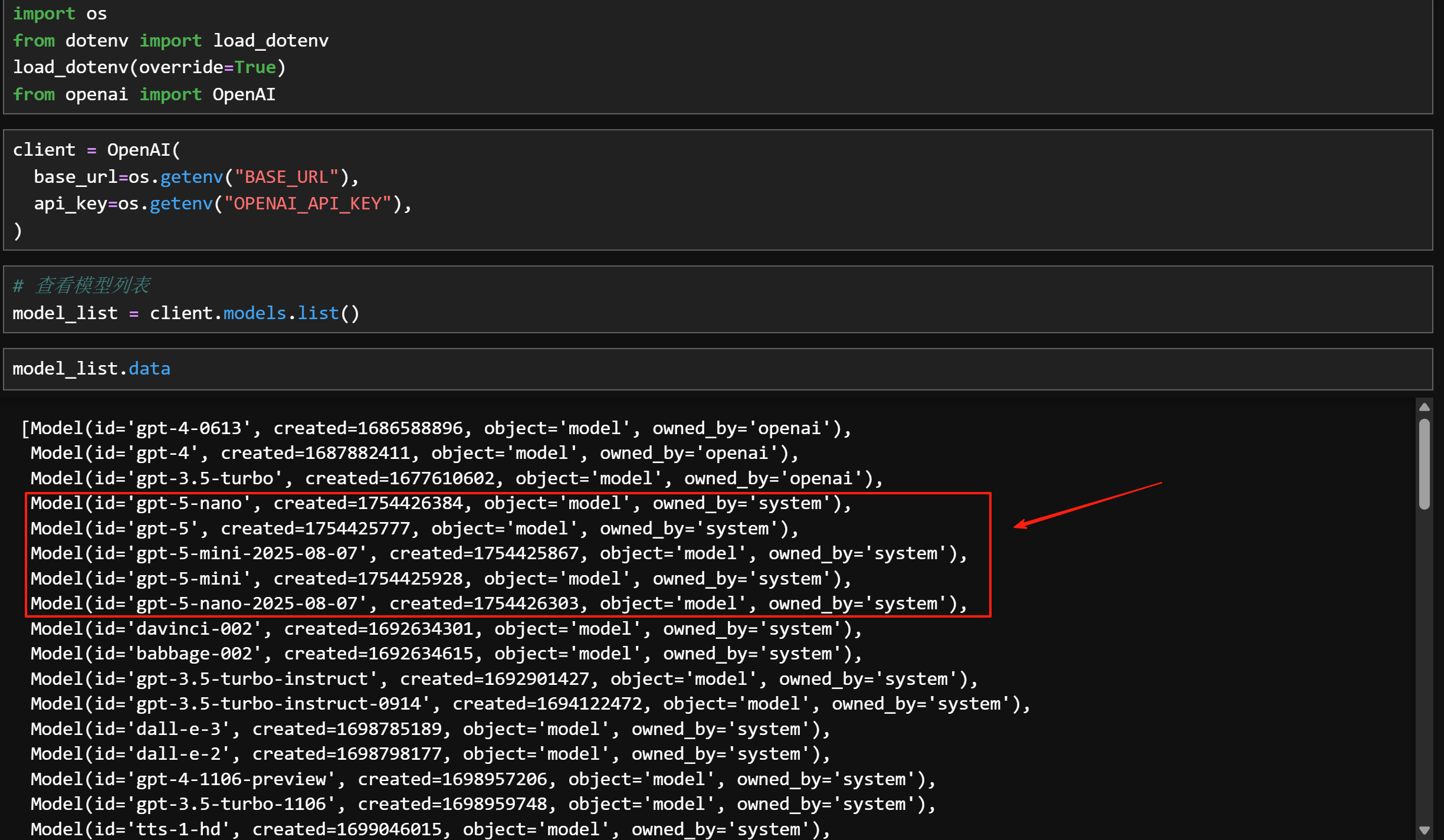Click the 'from openai import OpenAI' line
The width and height of the screenshot is (1444, 840).
click(145, 94)
